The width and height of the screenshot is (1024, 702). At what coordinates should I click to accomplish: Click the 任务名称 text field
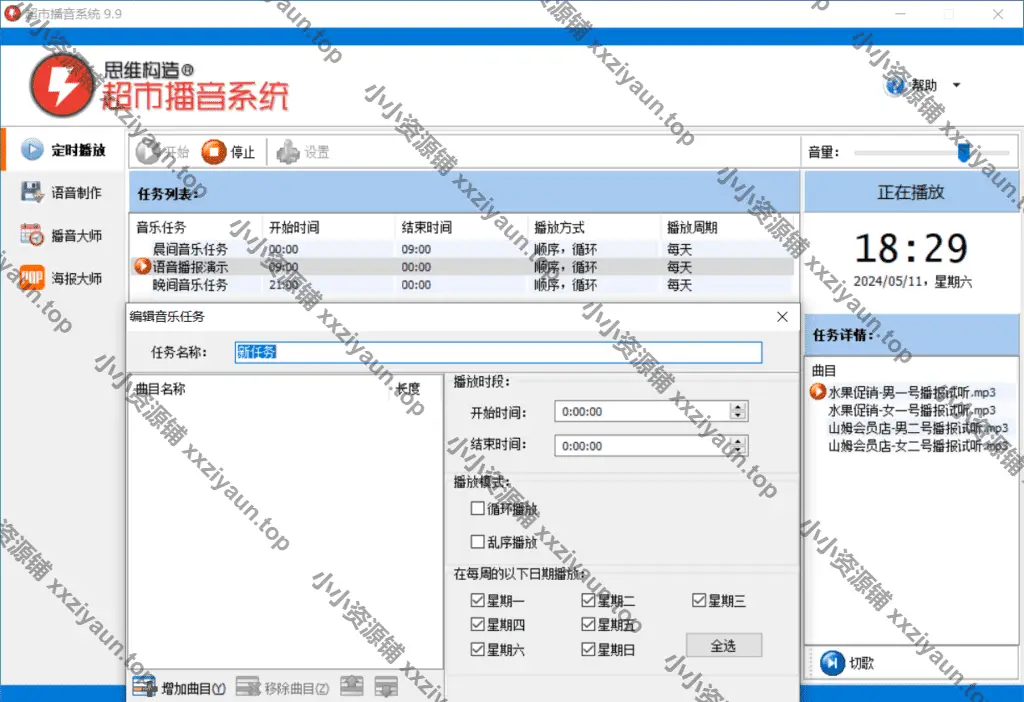pyautogui.click(x=497, y=352)
